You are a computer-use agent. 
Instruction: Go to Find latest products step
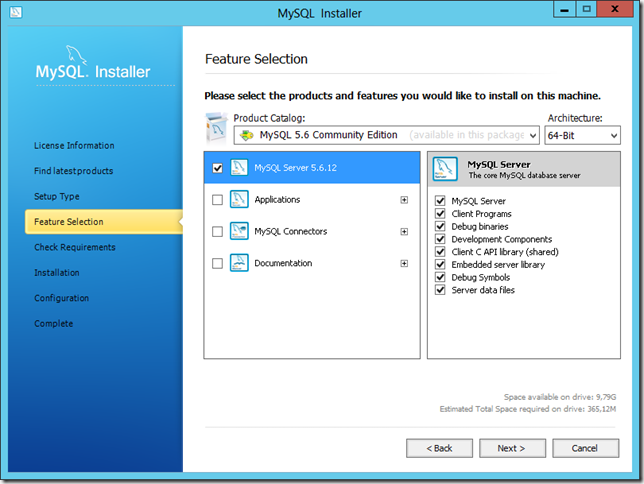pyautogui.click(x=74, y=171)
